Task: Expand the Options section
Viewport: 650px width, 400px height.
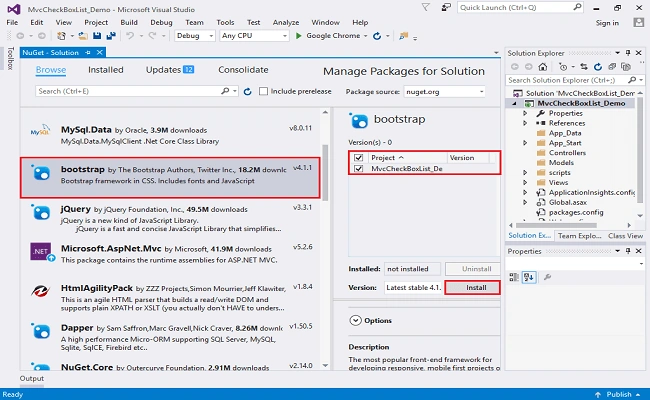Action: click(356, 320)
